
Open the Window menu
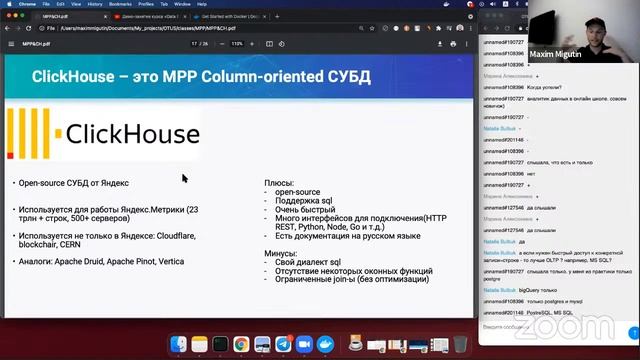pos(182,4)
